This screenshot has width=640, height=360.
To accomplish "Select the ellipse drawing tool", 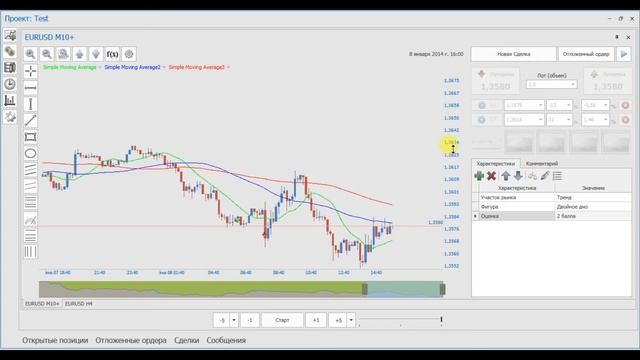I will click(x=31, y=153).
